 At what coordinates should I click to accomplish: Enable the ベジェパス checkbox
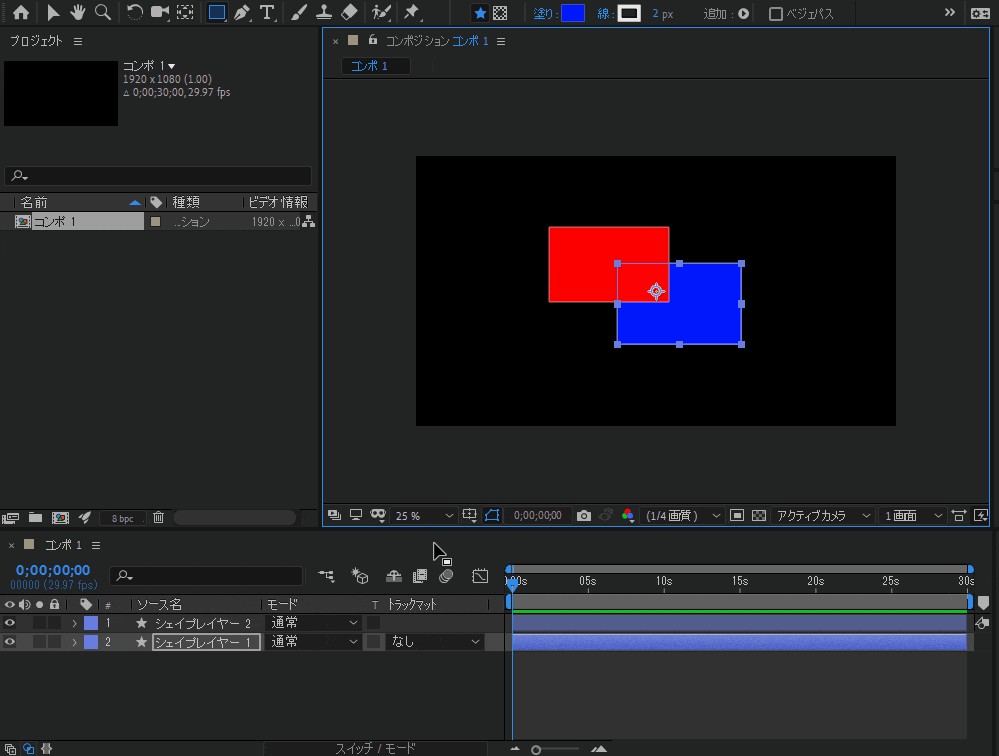tap(776, 13)
